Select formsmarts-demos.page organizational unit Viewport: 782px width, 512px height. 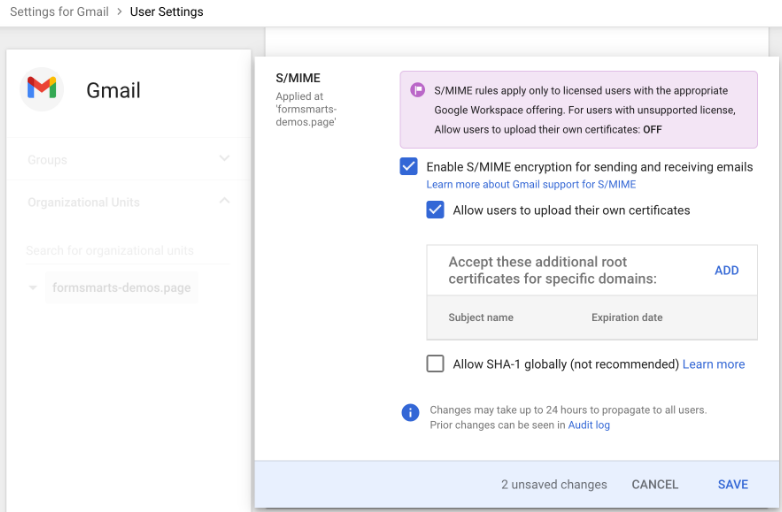coord(121,288)
